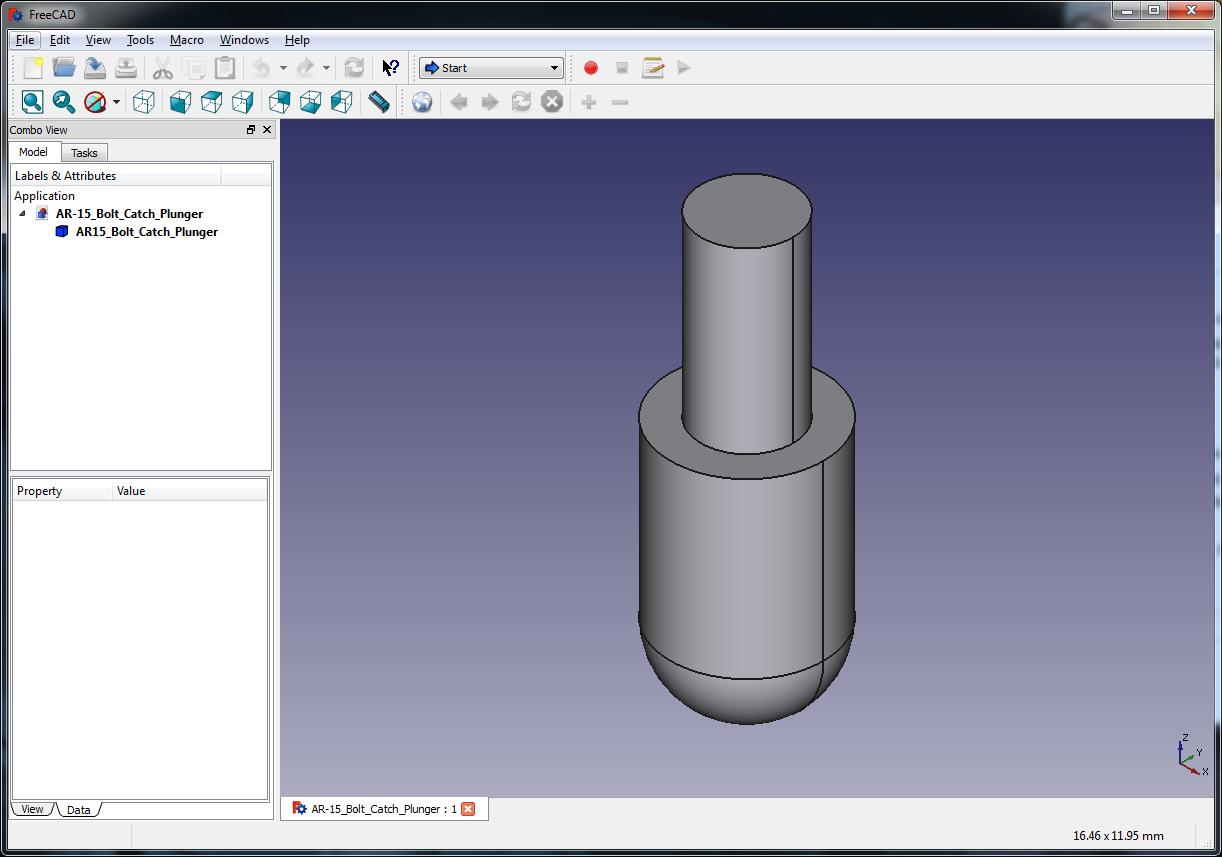Open the File menu

click(25, 40)
